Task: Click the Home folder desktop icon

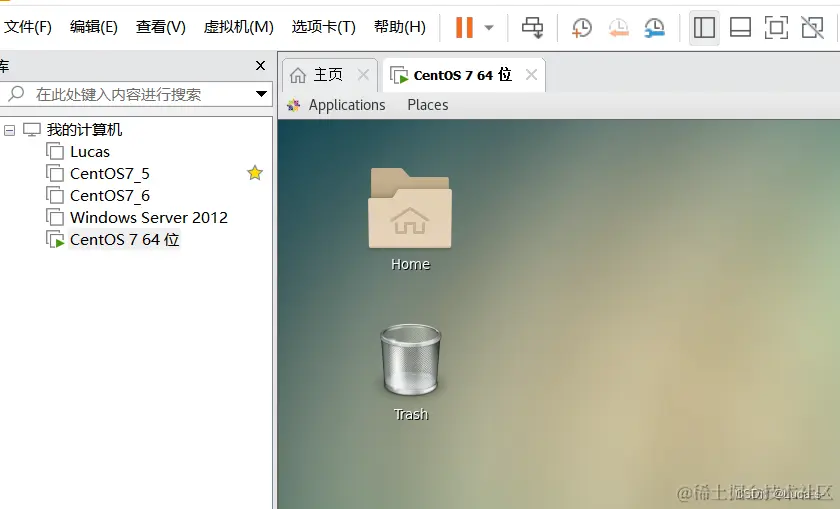Action: coord(410,208)
